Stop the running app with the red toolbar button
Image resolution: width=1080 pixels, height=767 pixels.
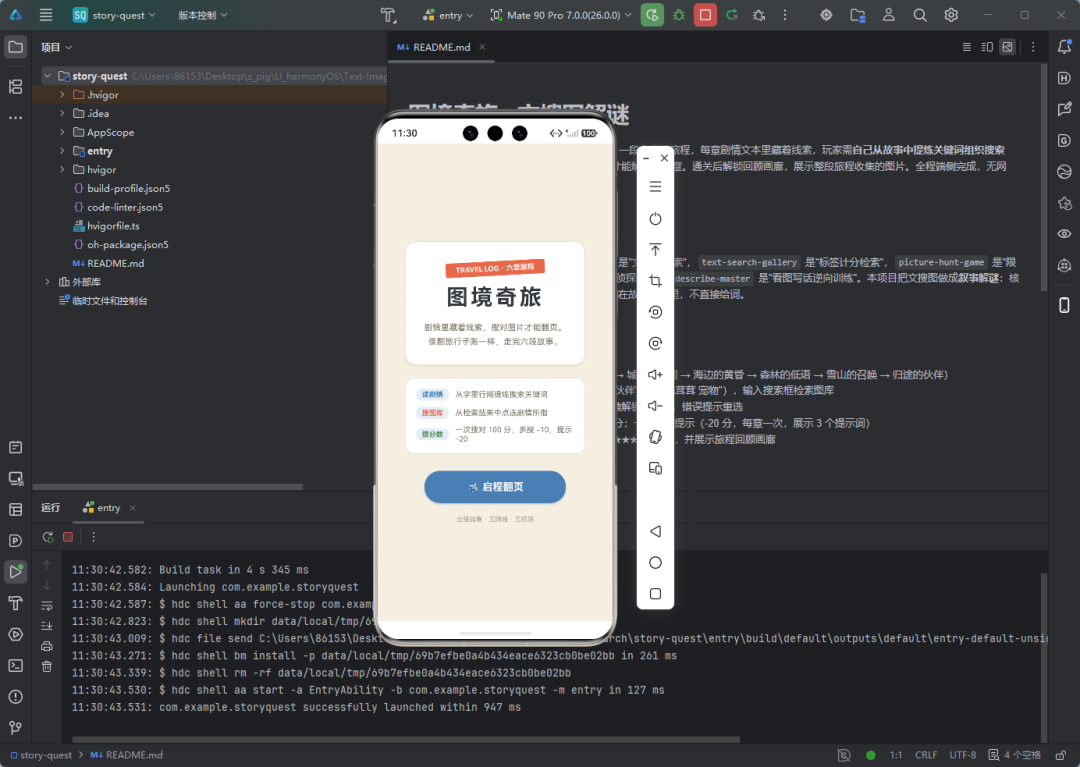[705, 14]
